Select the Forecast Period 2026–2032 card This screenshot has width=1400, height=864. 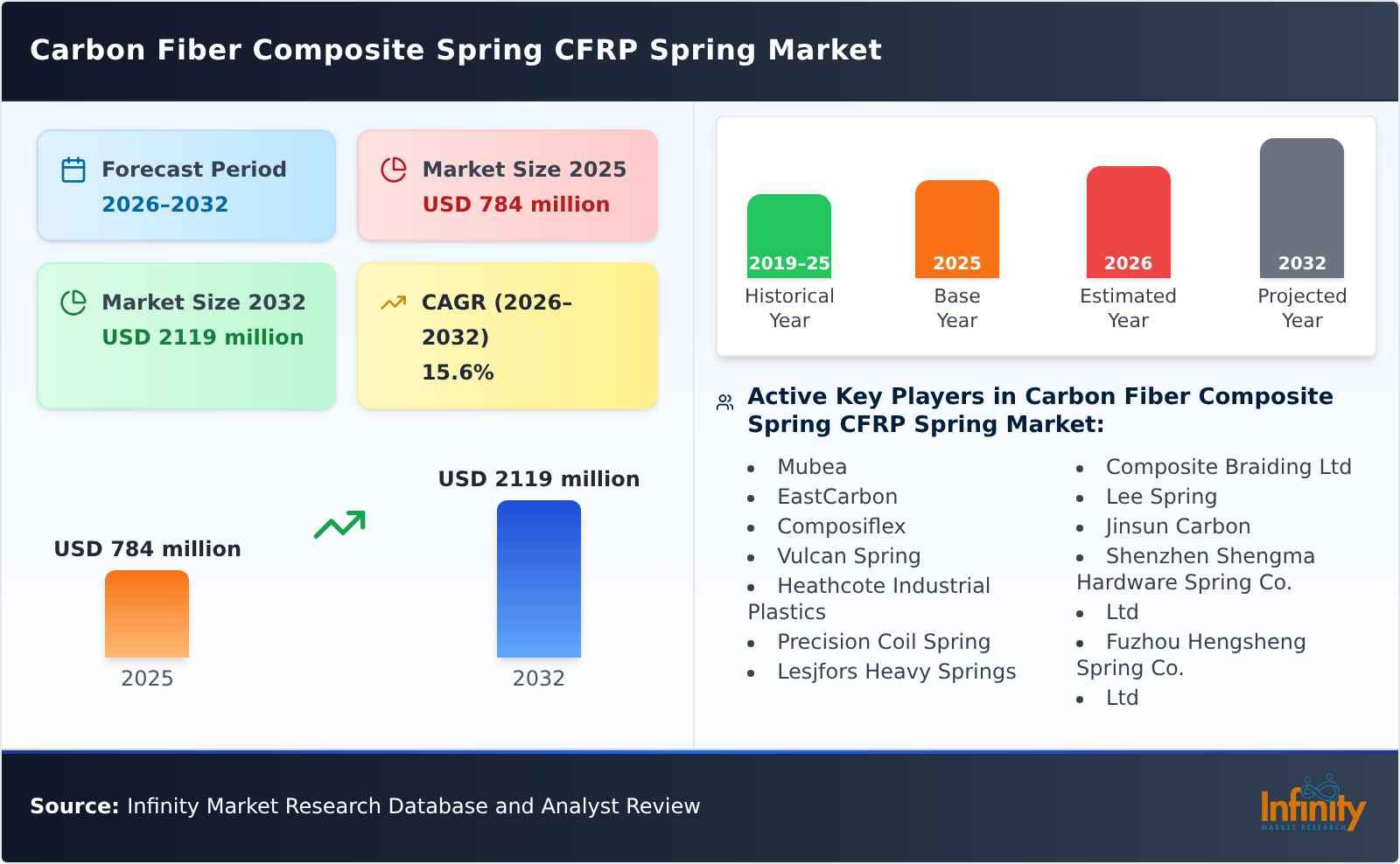coord(186,185)
